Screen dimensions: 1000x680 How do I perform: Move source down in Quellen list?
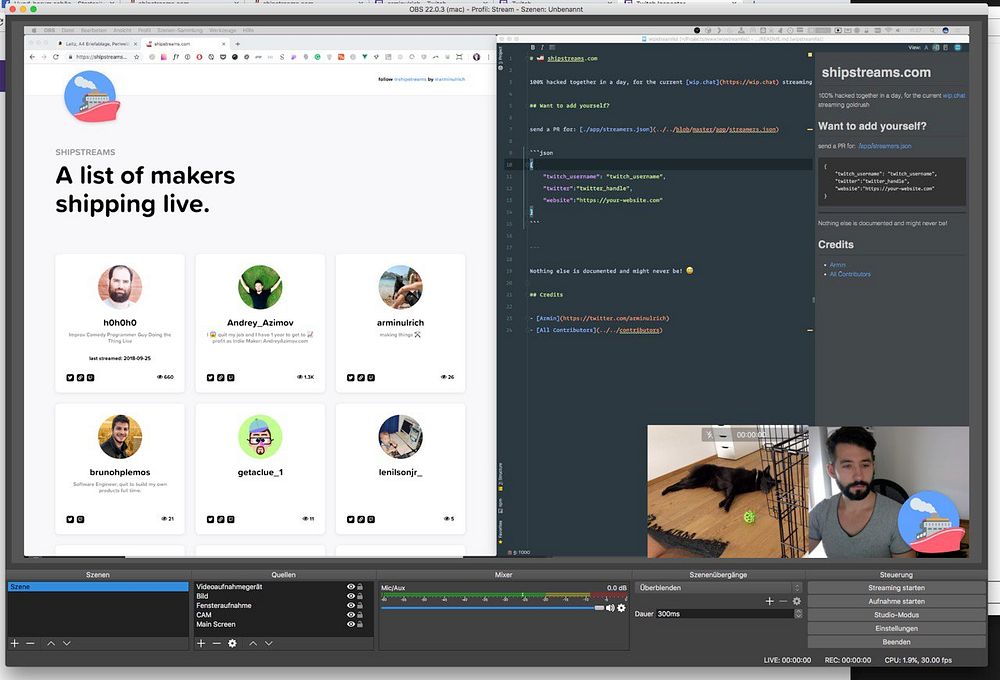coord(268,643)
